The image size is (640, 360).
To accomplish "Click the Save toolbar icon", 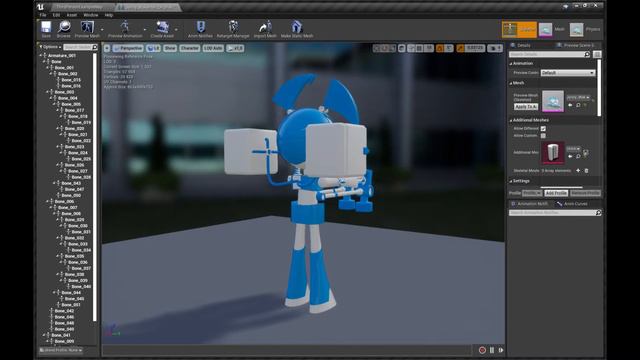I will 46,28.
